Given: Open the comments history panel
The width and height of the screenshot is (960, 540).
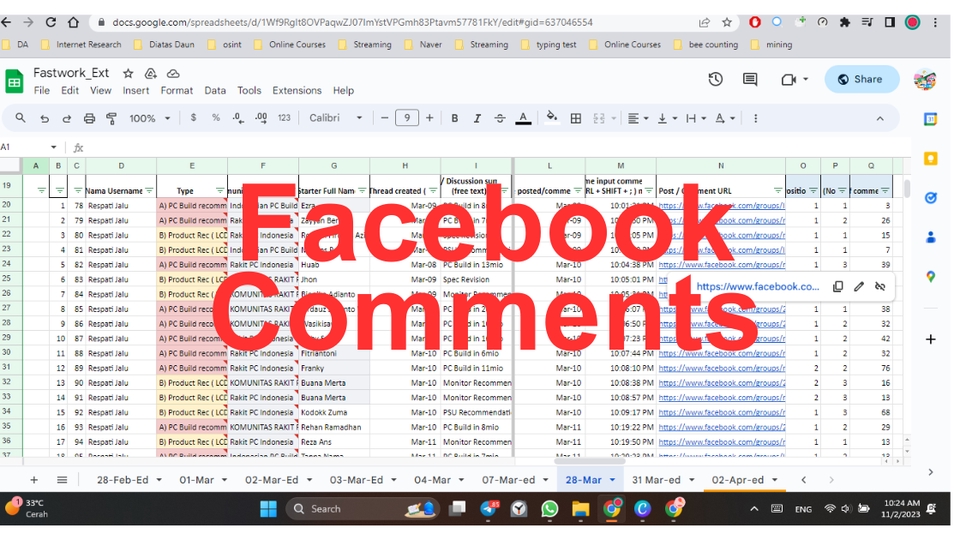Looking at the screenshot, I should [749, 79].
